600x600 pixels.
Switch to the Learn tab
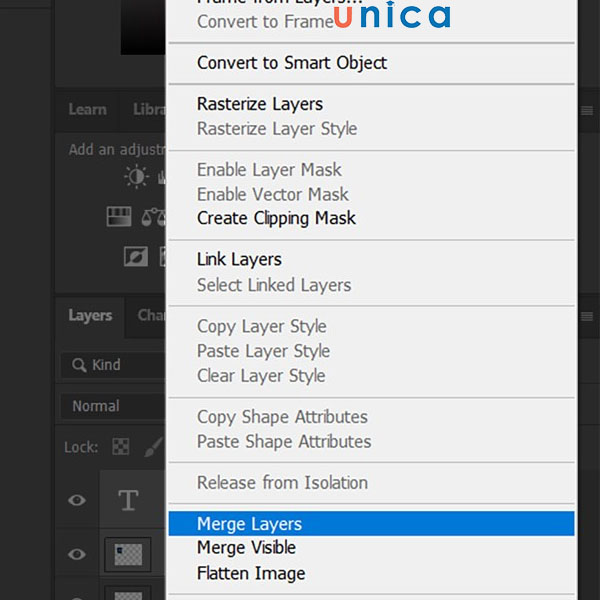pos(87,110)
